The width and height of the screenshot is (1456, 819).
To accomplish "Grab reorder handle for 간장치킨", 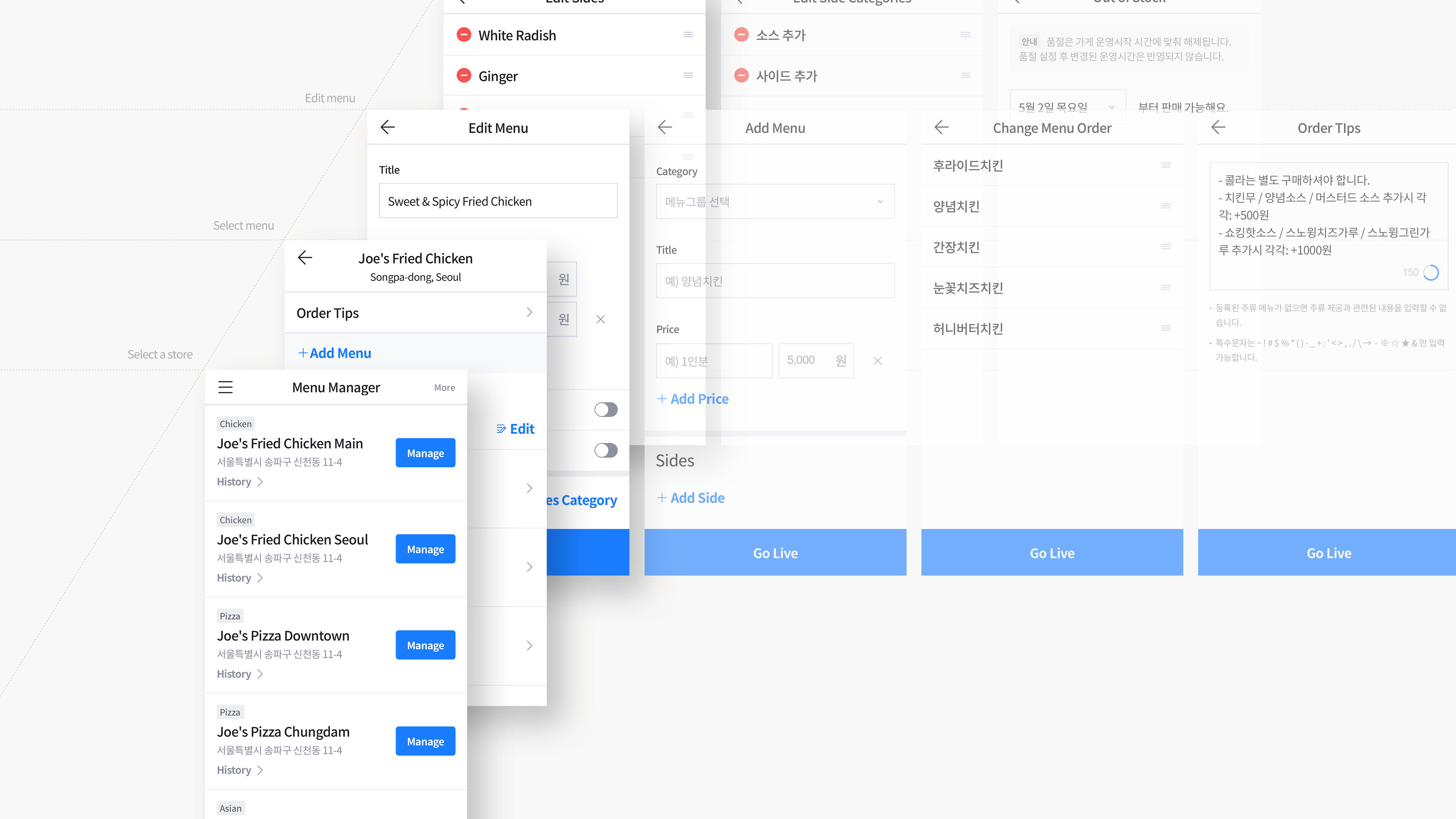I will pyautogui.click(x=1166, y=246).
